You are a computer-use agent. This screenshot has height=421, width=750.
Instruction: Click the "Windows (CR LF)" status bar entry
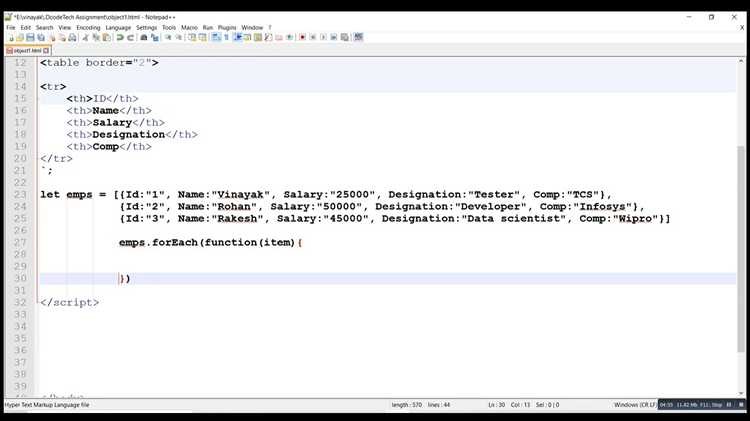pos(635,405)
